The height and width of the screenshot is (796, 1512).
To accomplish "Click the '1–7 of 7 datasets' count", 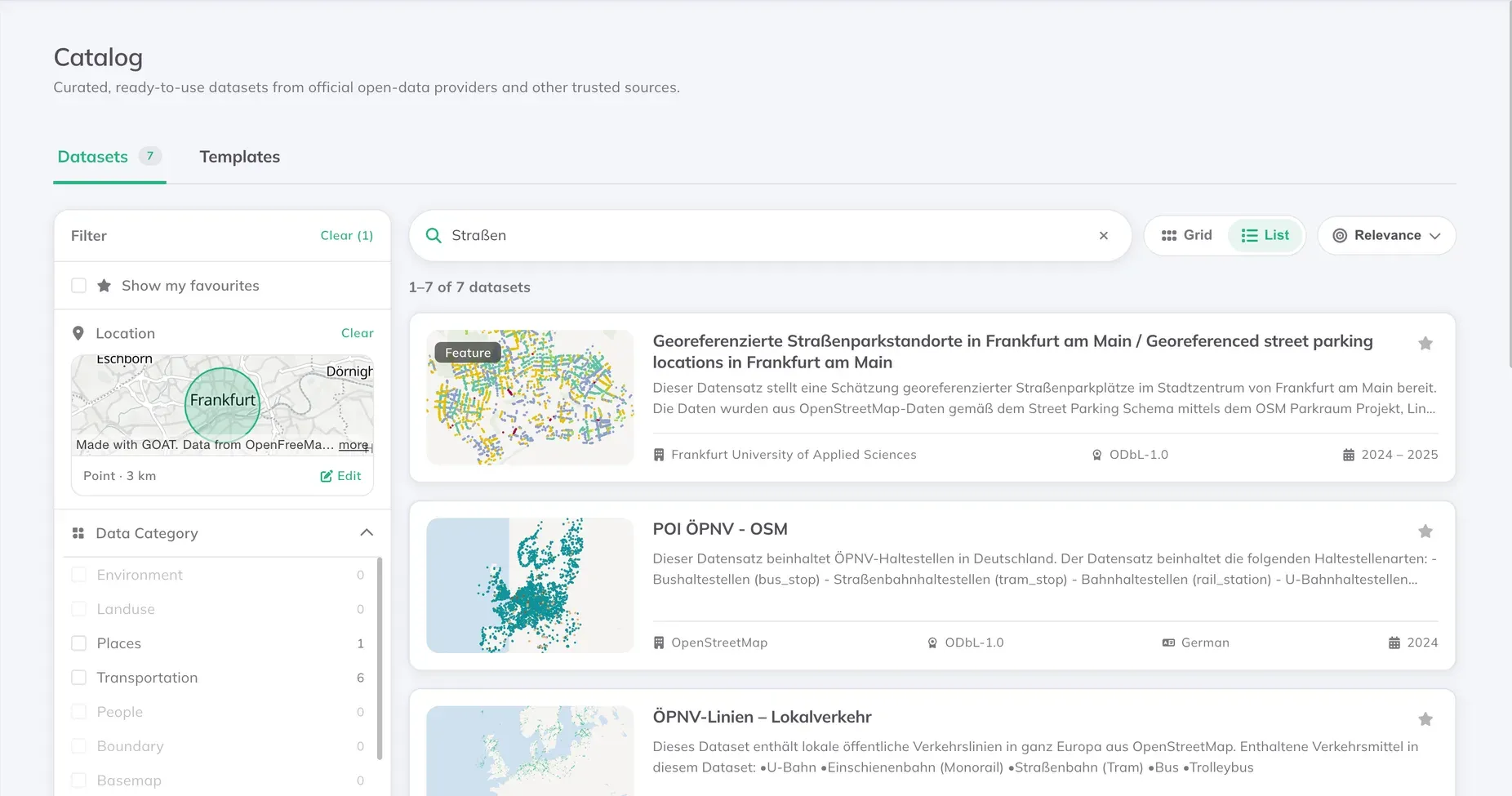I will coord(469,287).
